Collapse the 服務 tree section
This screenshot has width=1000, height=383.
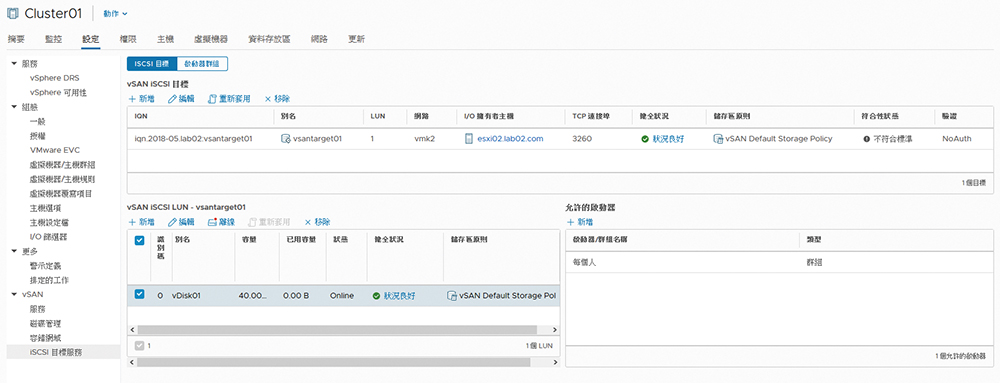coord(13,64)
